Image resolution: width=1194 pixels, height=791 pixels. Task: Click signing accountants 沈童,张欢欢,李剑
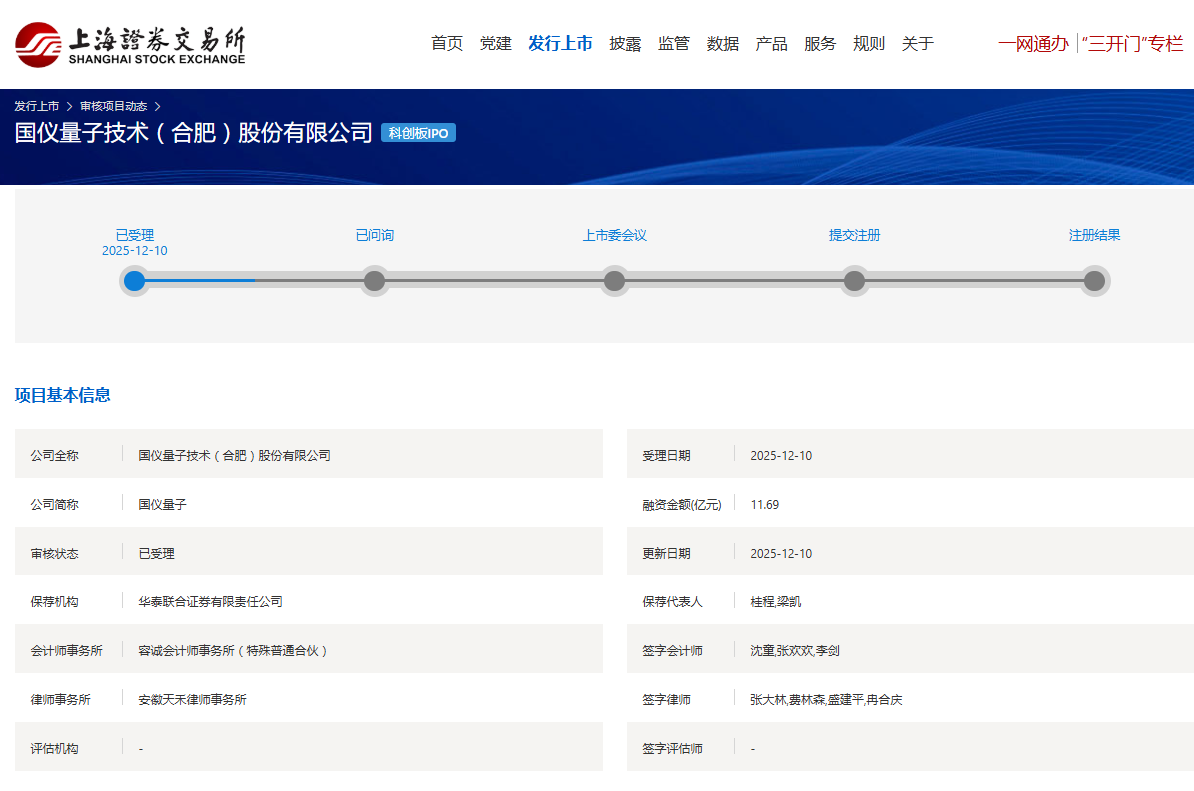[795, 650]
